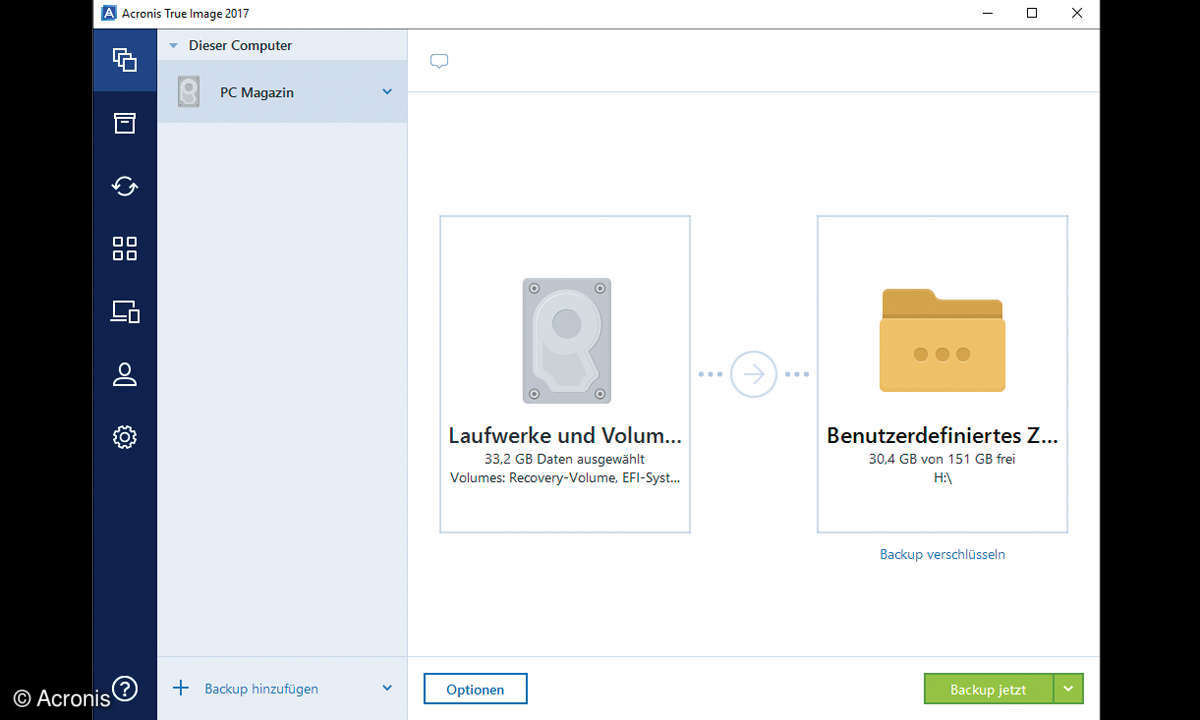Click the arrow between source and destination

754,374
